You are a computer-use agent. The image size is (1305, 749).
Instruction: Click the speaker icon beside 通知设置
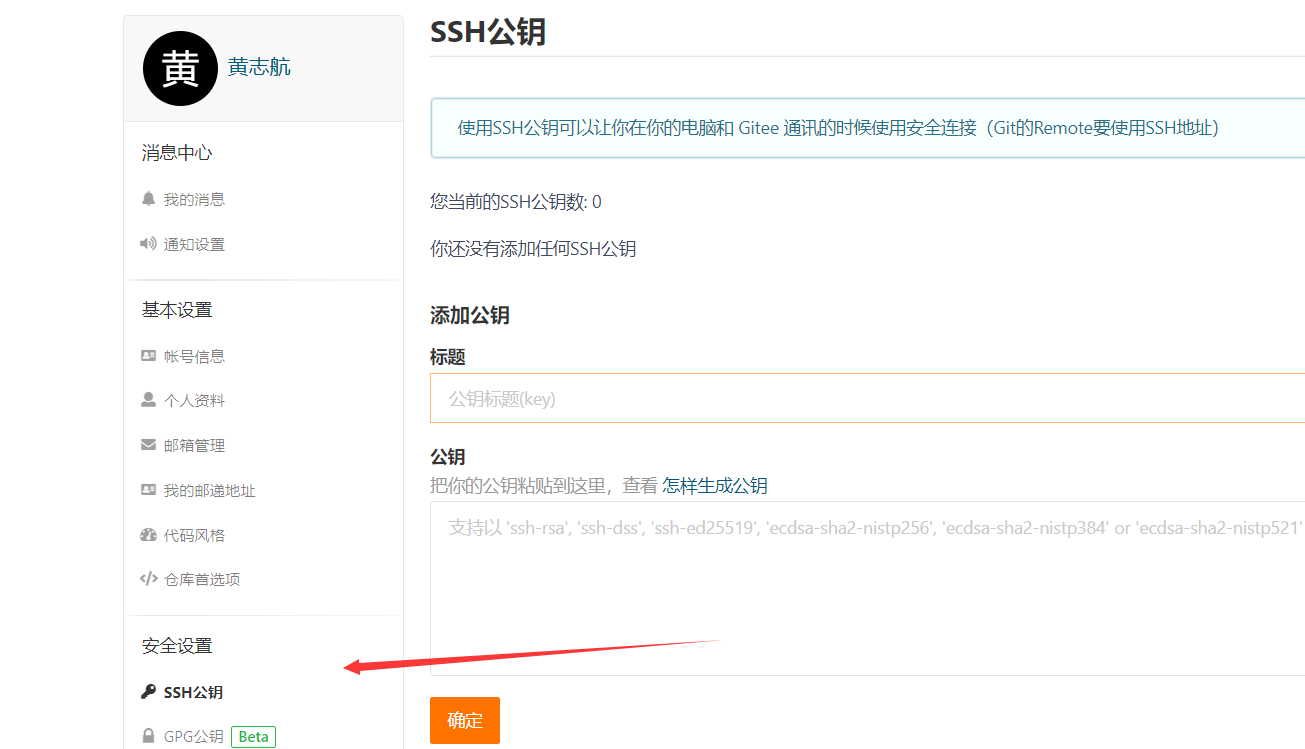[x=148, y=244]
